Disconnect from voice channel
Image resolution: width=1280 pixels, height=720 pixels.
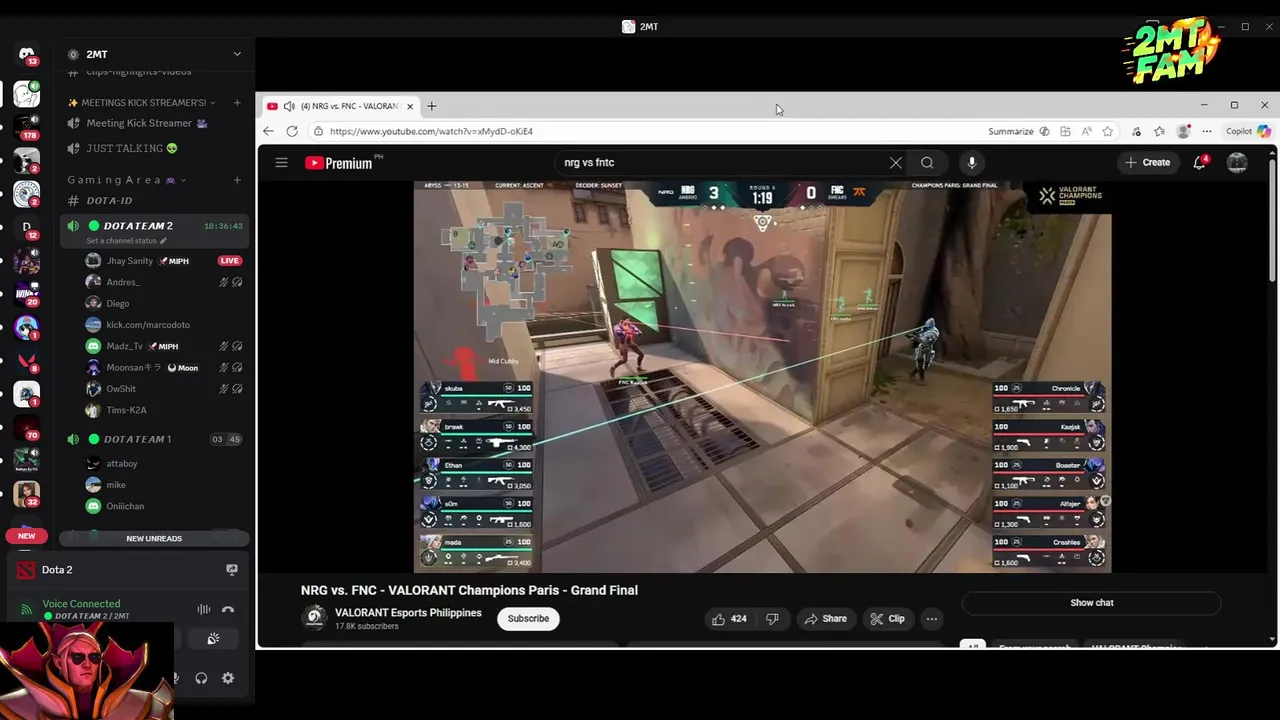(x=228, y=609)
